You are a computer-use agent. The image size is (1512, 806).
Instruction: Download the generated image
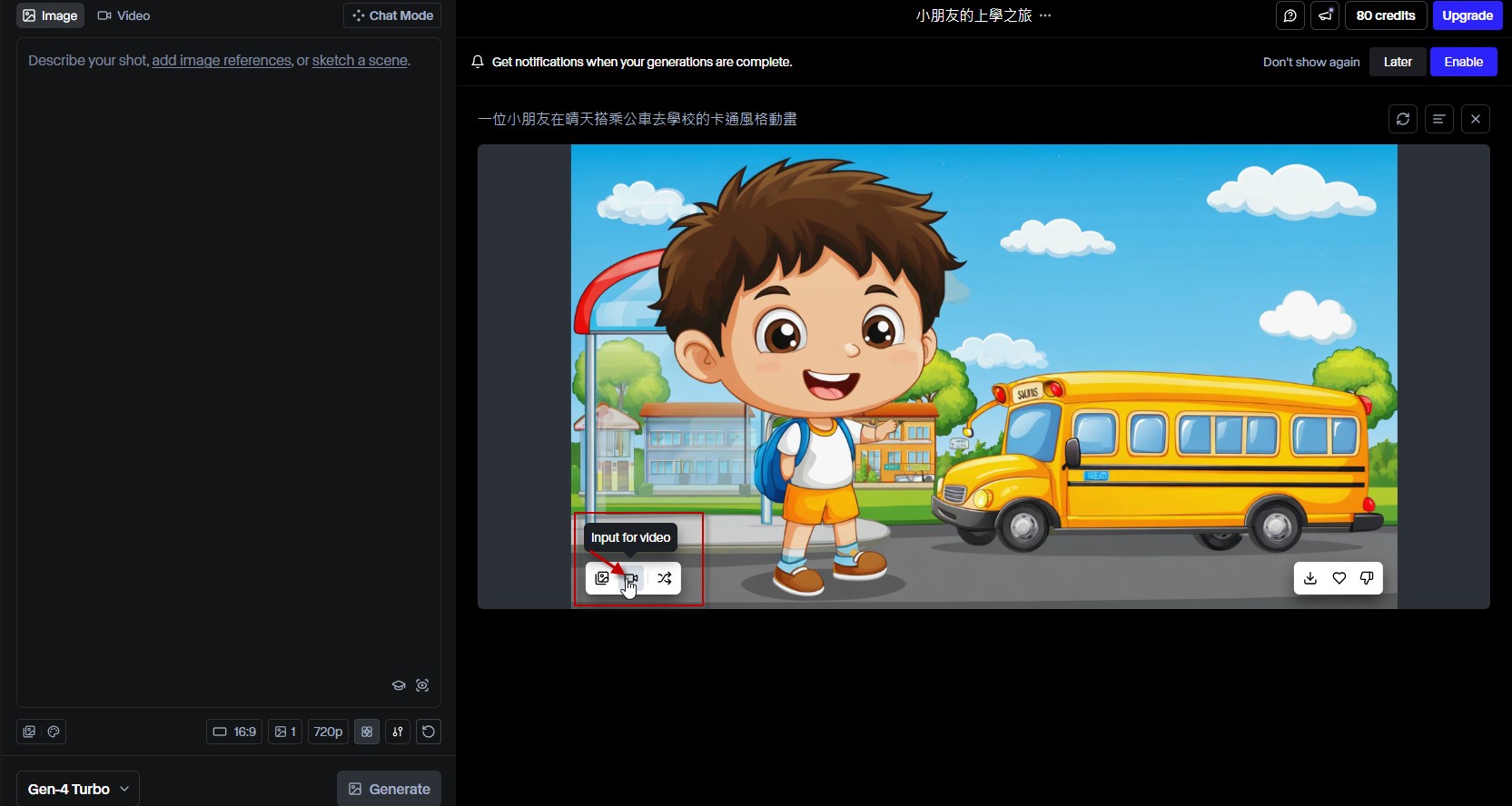tap(1310, 578)
